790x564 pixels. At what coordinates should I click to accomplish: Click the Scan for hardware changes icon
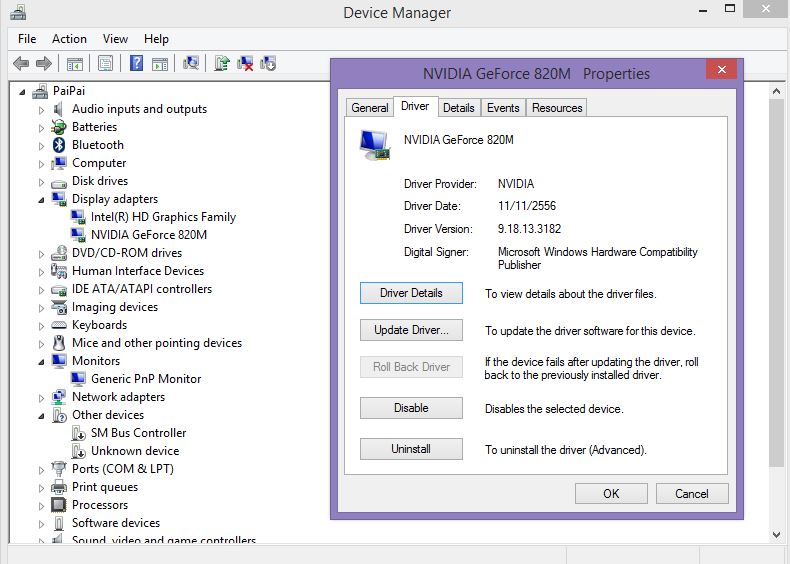[191, 64]
